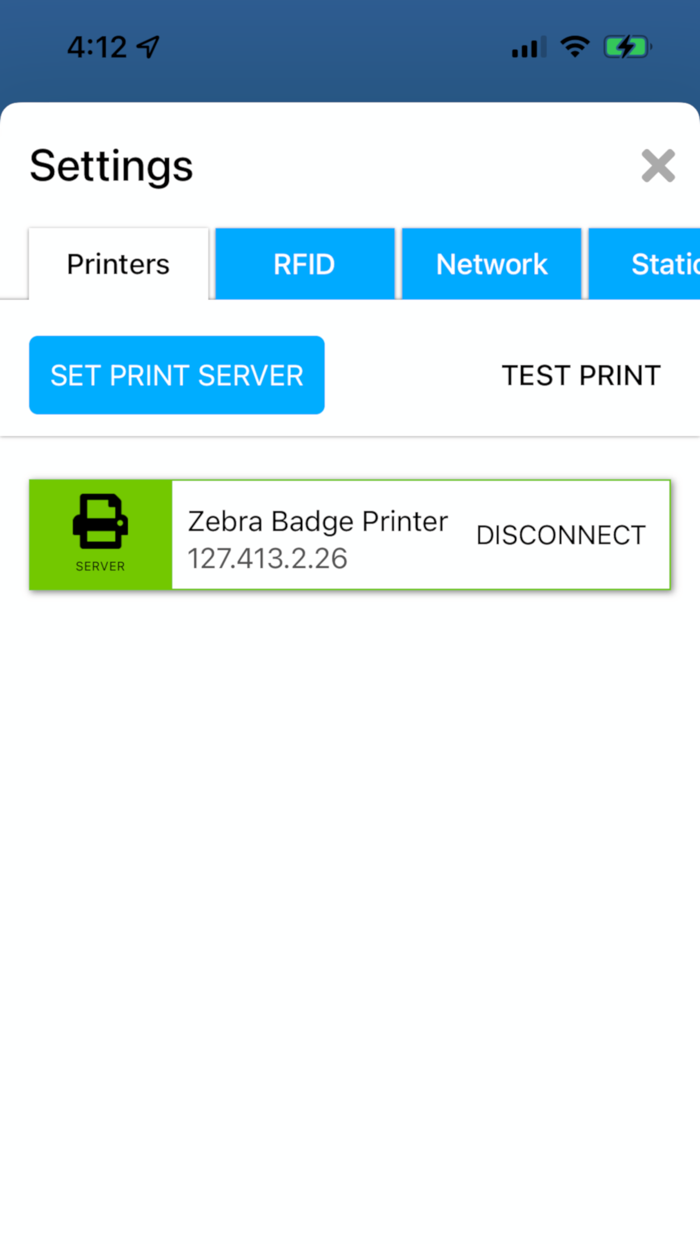This screenshot has width=700, height=1244.
Task: Tap the battery charging indicator
Action: point(628,46)
